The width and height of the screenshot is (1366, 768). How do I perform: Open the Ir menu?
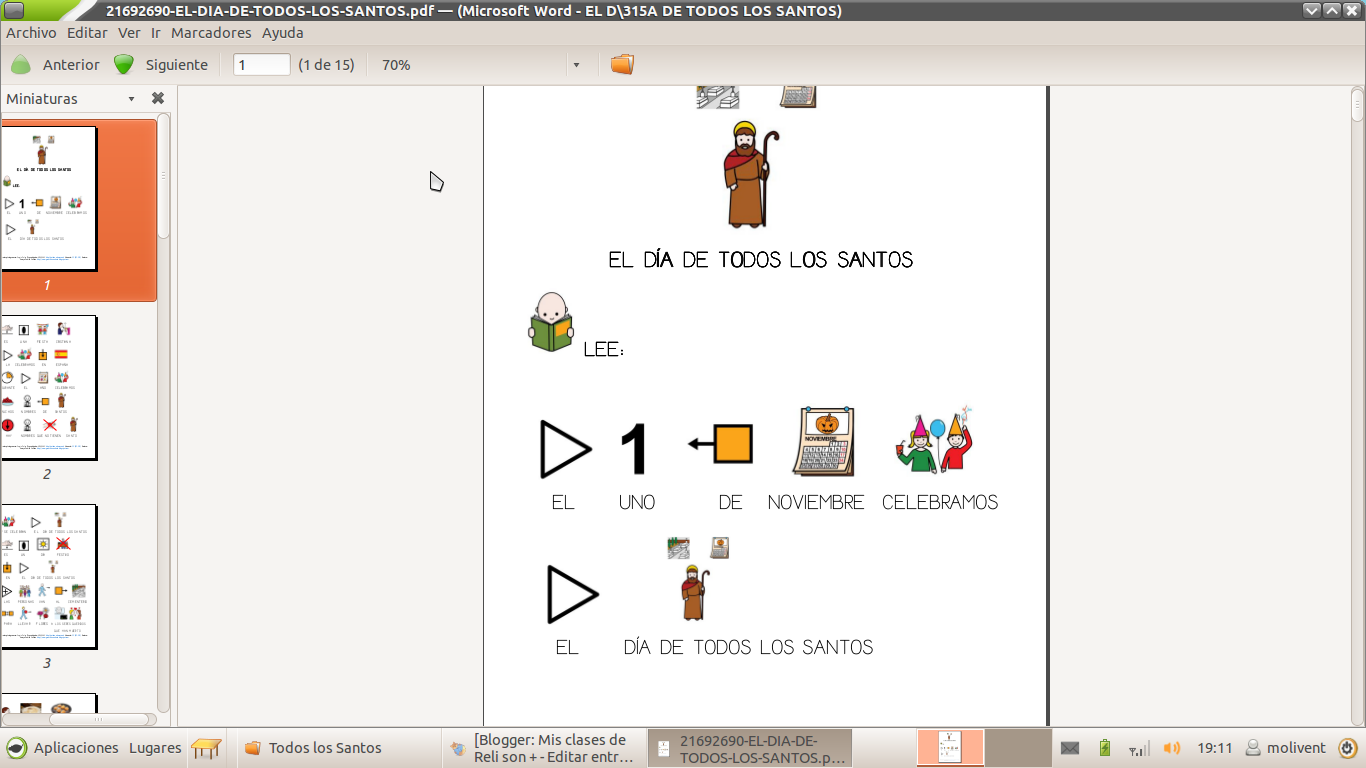(x=156, y=32)
